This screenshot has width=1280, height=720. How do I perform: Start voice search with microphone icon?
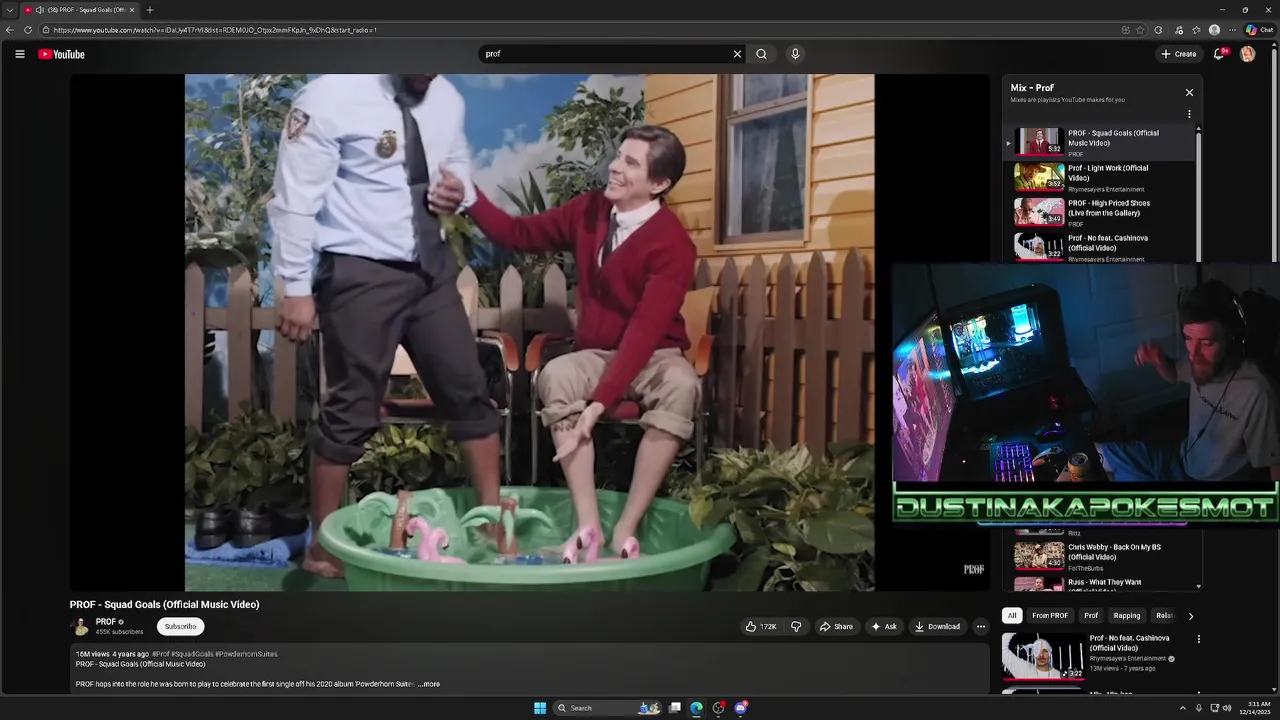(x=795, y=54)
